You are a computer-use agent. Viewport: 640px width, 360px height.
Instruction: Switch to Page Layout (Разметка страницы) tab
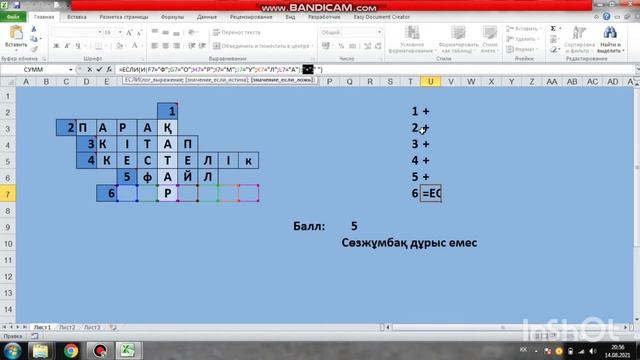pyautogui.click(x=124, y=17)
